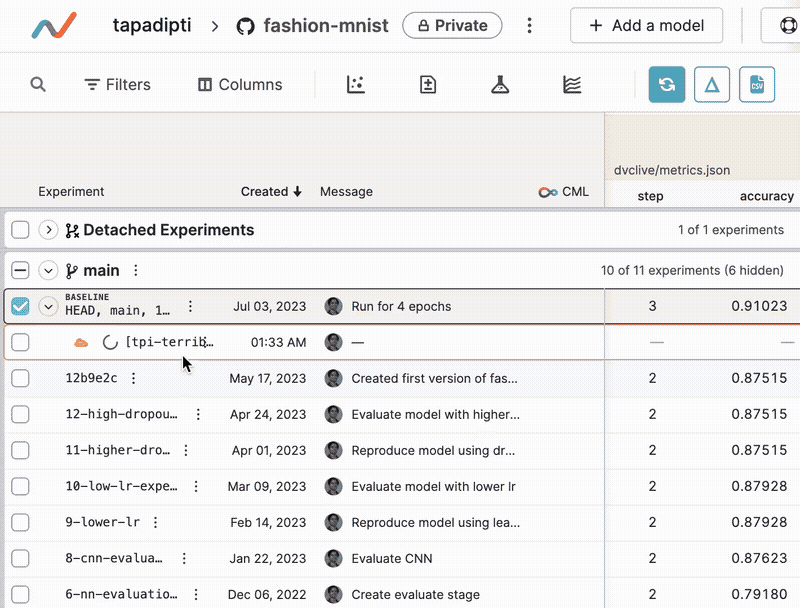Open the project options kebab menu
800x608 pixels.
(530, 26)
